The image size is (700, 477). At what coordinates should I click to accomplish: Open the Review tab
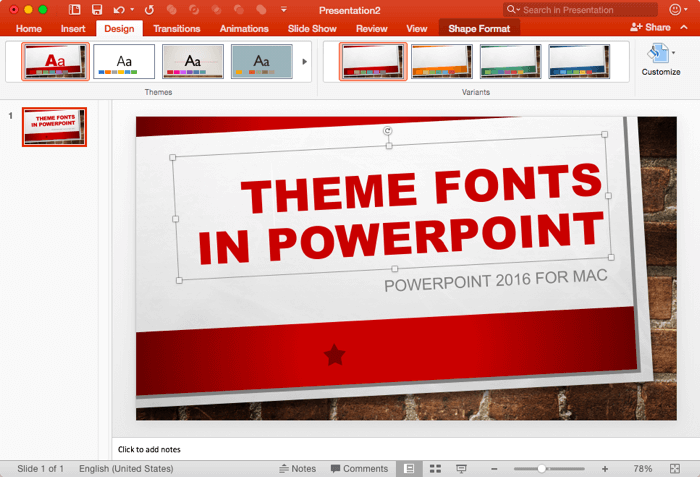[x=371, y=29]
